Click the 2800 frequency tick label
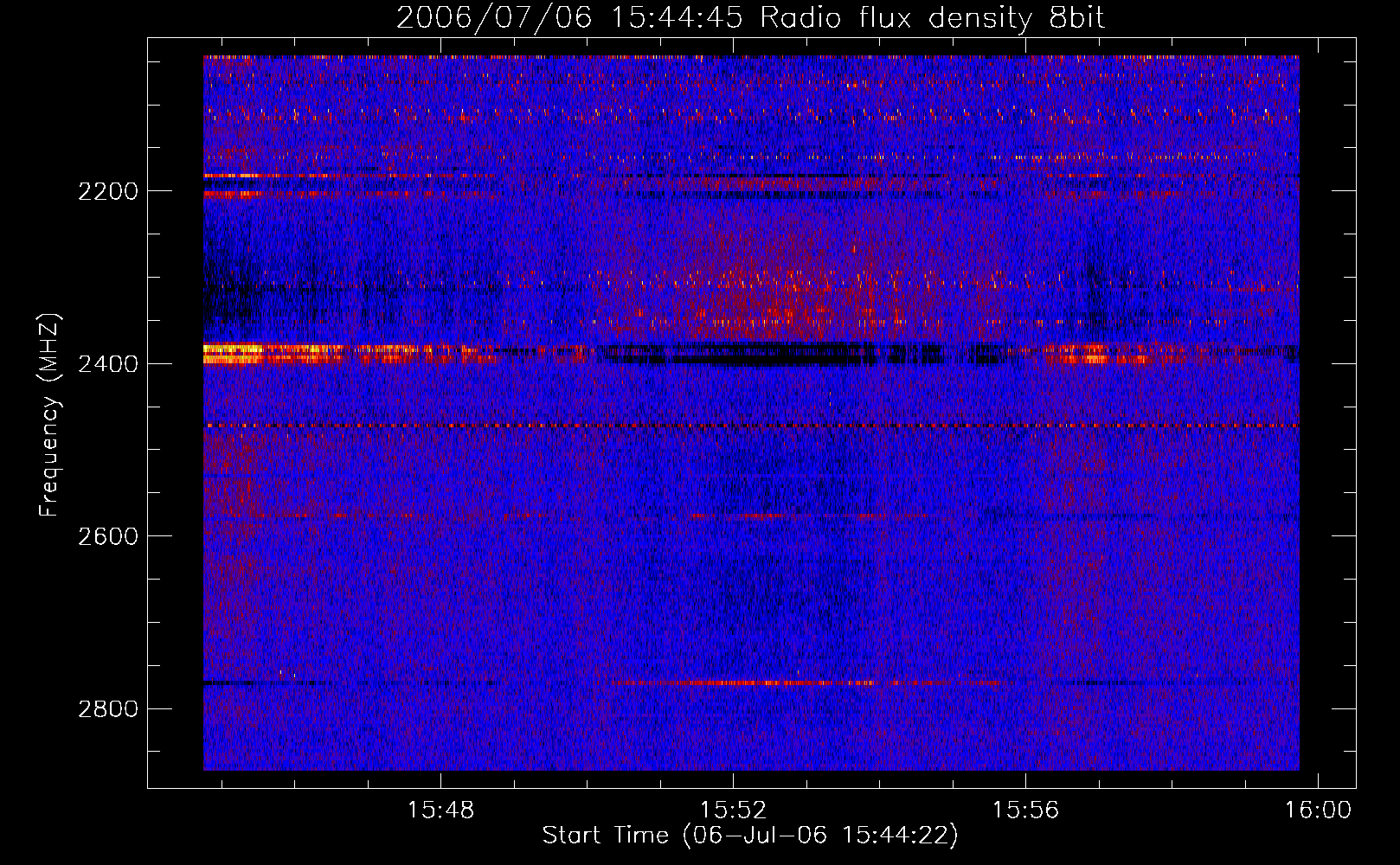 point(108,709)
